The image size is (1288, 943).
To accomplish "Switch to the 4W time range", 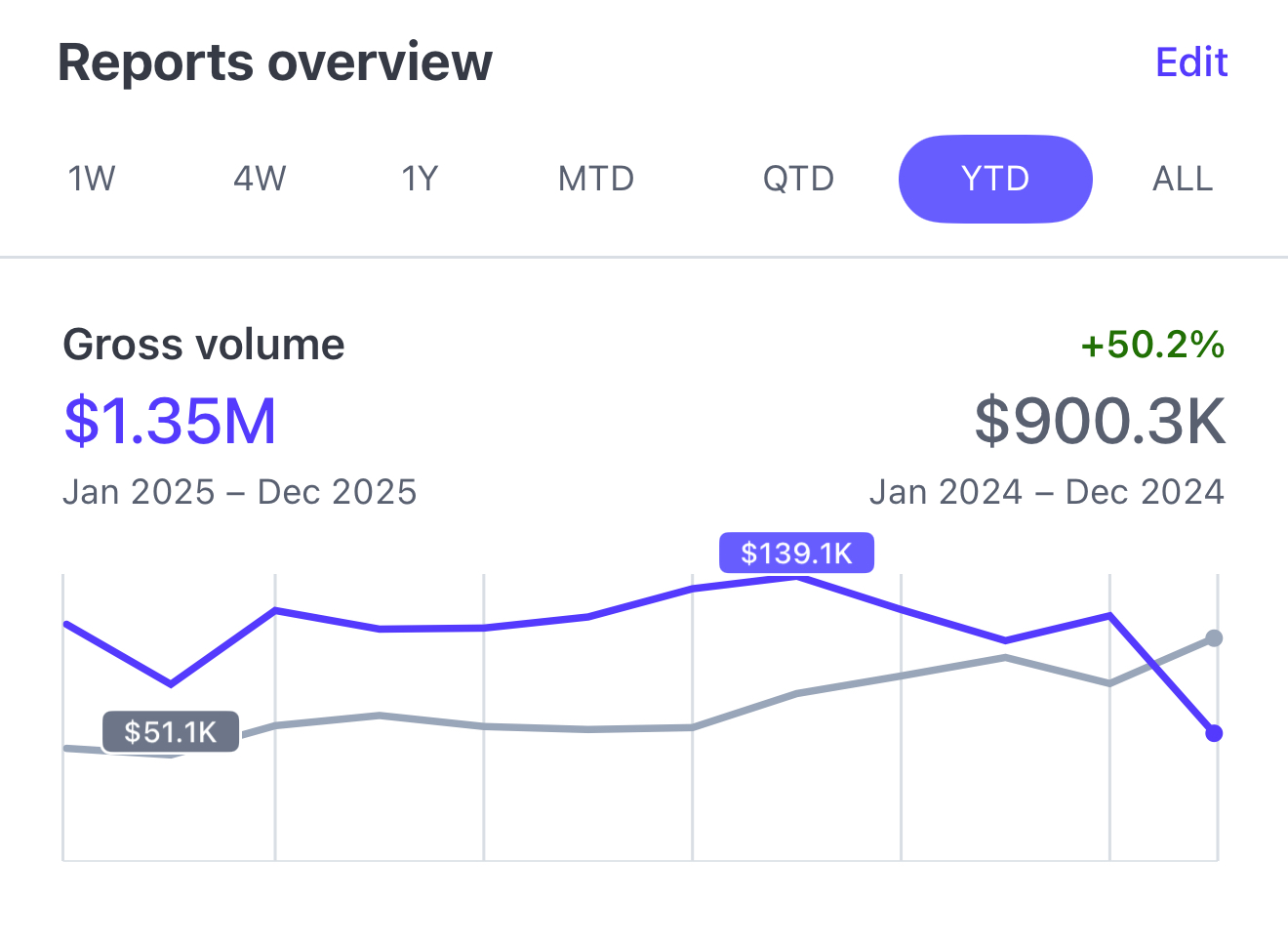I will [x=260, y=179].
